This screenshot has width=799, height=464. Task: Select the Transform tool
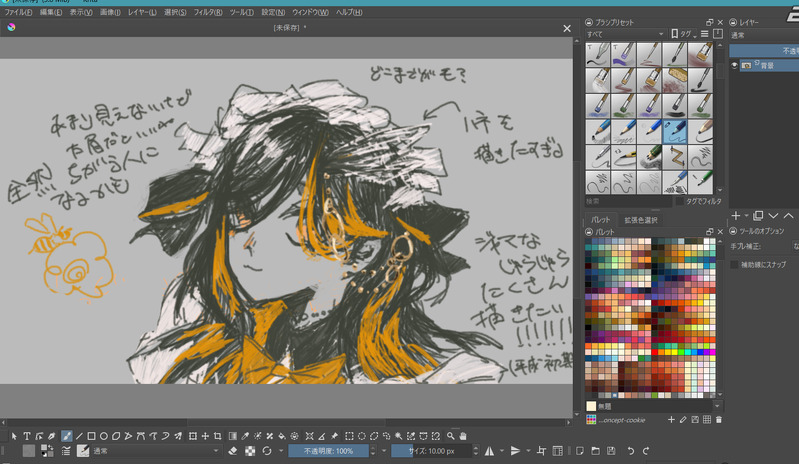point(193,436)
